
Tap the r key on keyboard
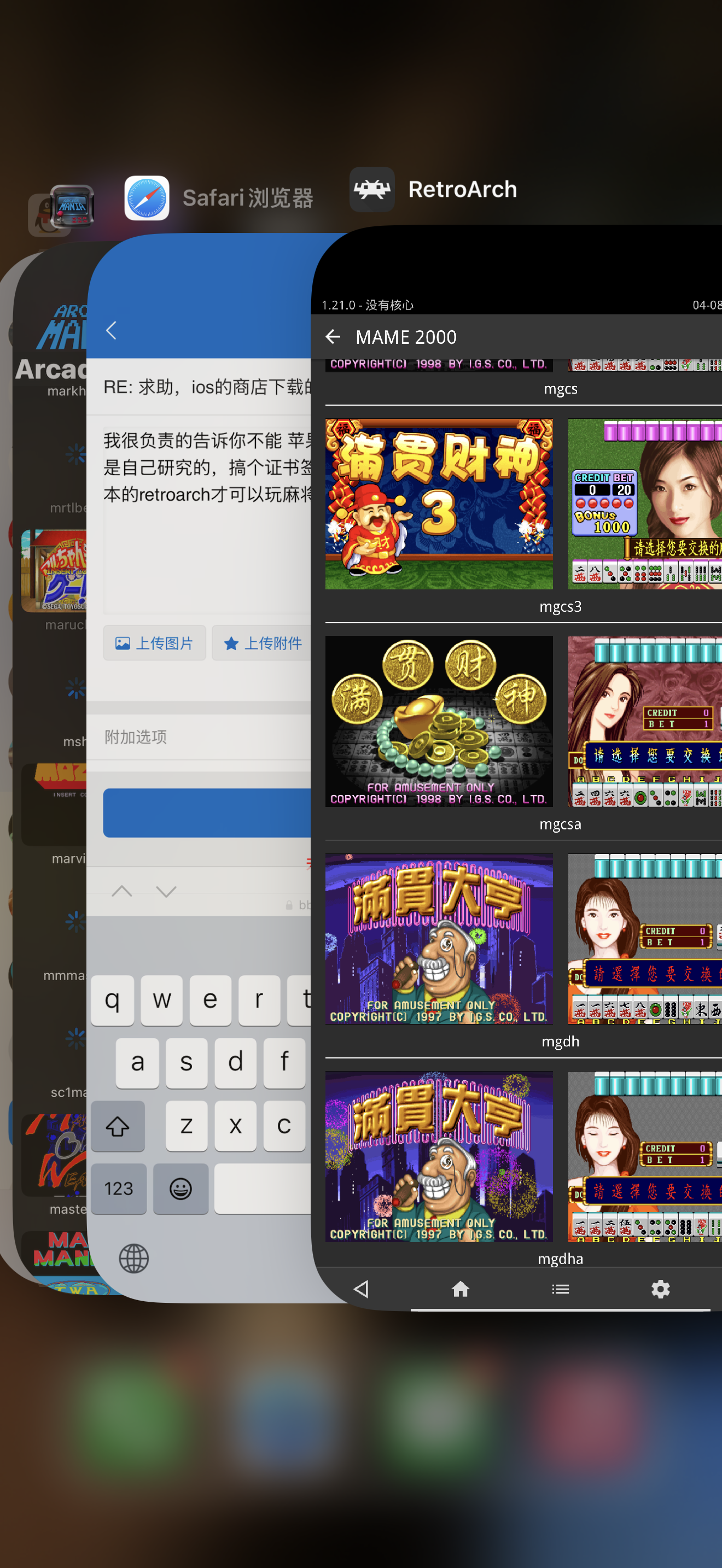click(259, 1000)
